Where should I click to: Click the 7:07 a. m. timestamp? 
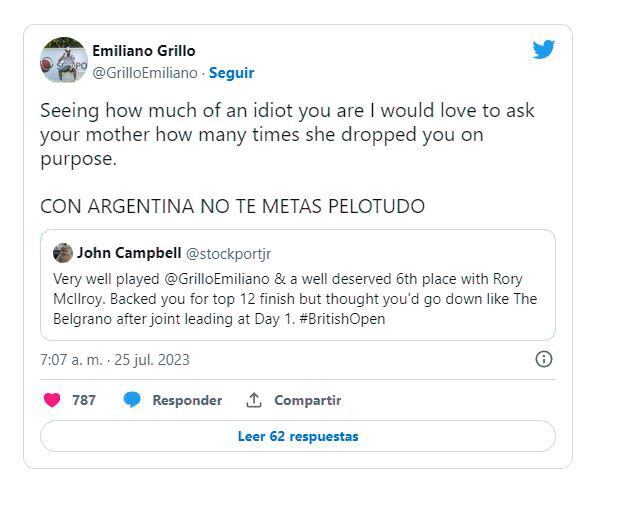pyautogui.click(x=114, y=359)
